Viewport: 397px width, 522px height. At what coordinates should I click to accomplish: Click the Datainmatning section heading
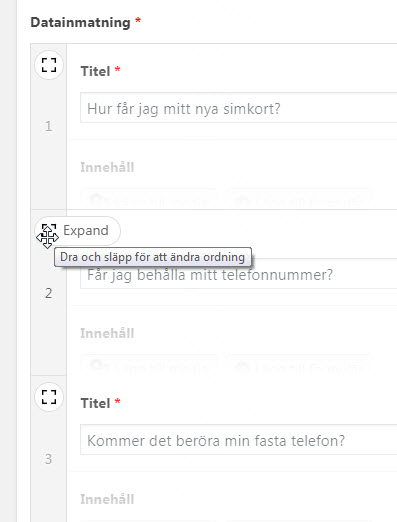point(80,23)
